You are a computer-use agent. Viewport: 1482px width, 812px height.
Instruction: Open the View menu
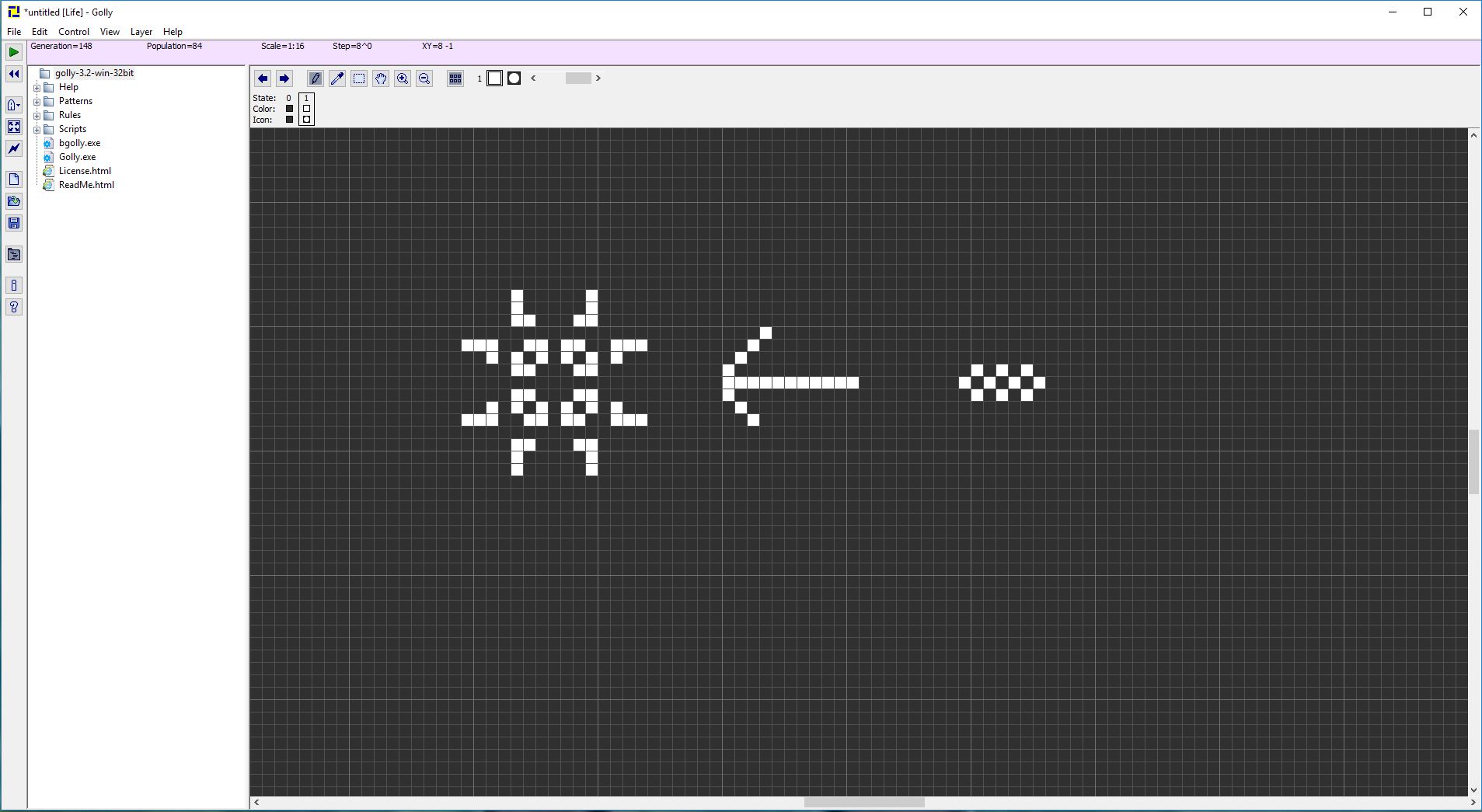[110, 32]
